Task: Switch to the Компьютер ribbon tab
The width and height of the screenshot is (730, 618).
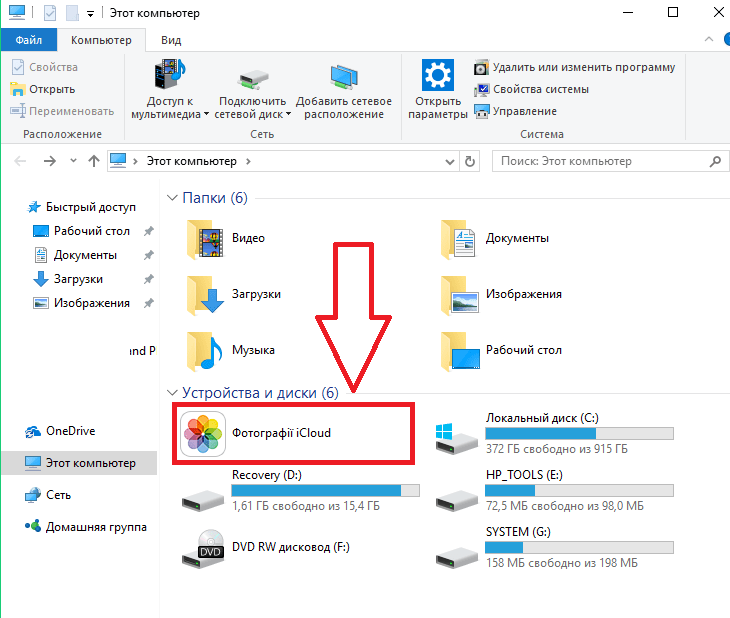Action: tap(101, 40)
